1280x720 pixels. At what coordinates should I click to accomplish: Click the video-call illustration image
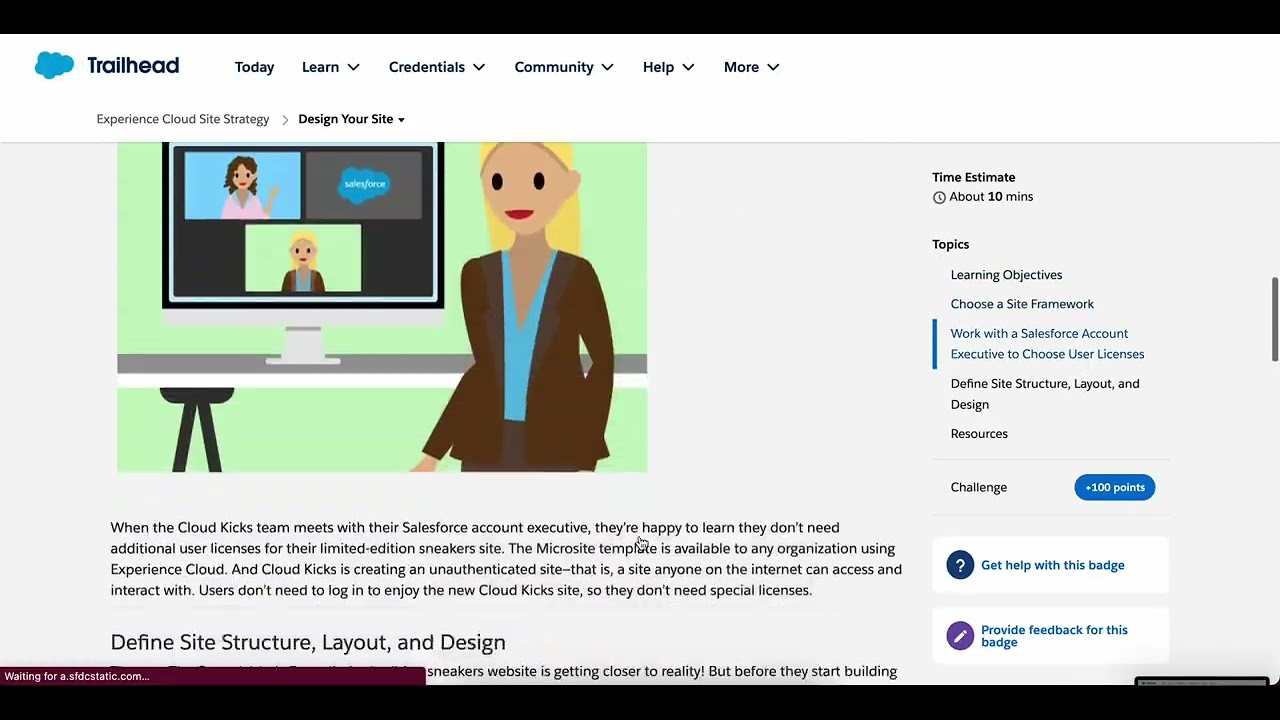[382, 307]
